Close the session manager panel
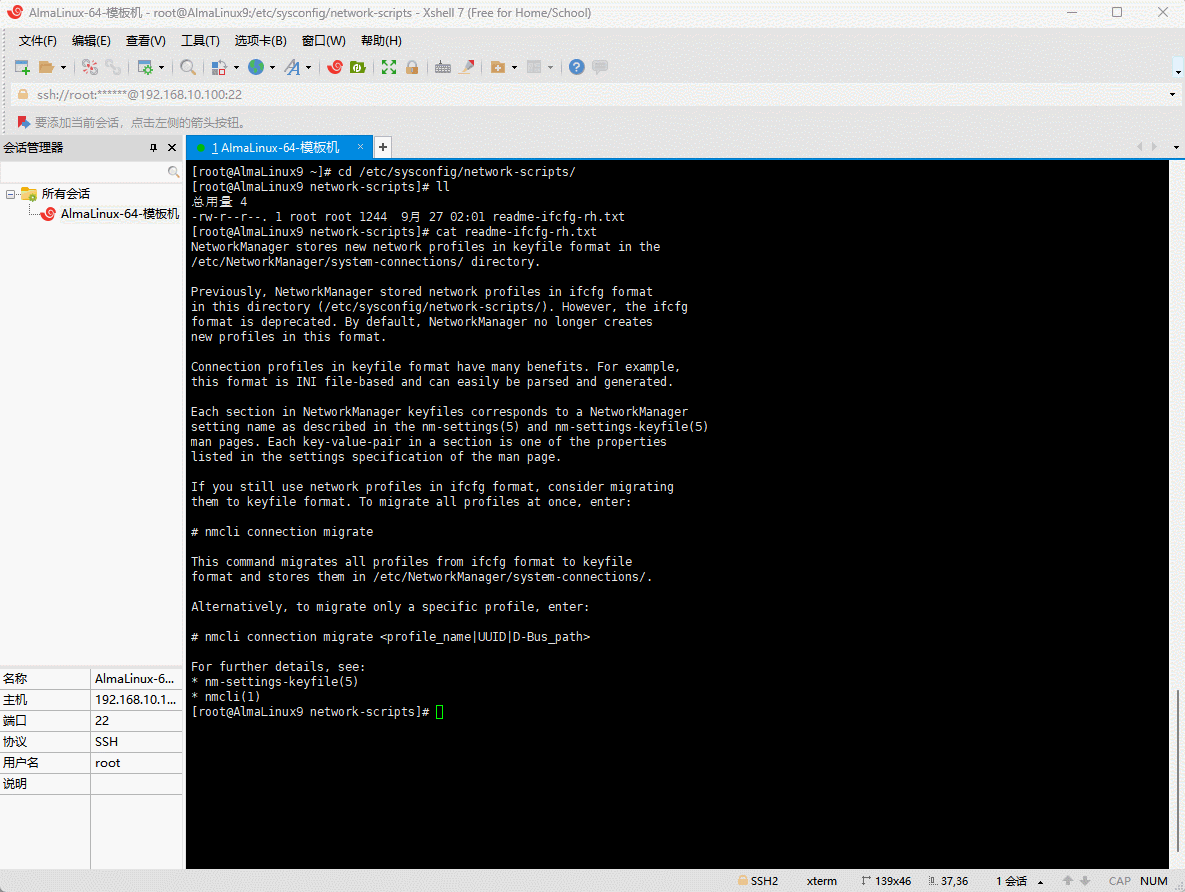The image size is (1185, 892). [x=172, y=147]
